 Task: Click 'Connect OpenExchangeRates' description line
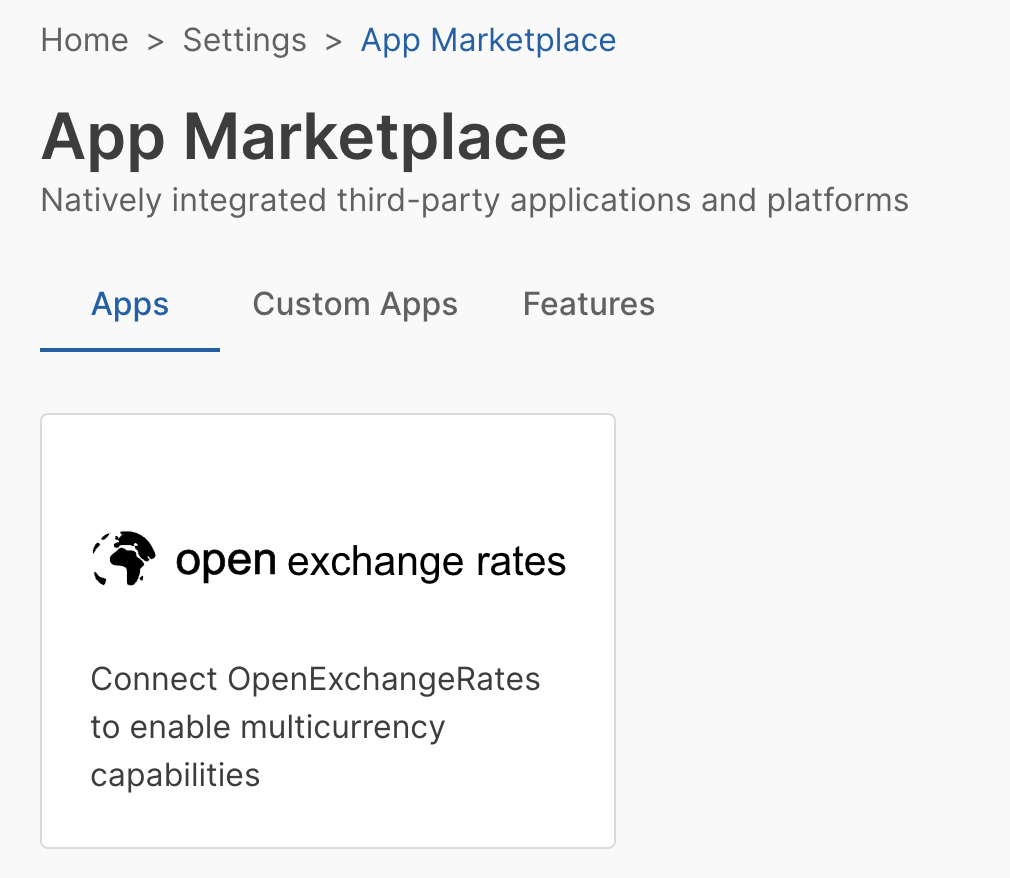(x=315, y=679)
